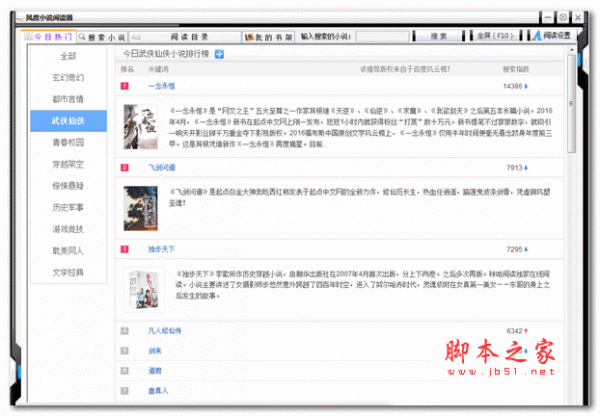Select 惊悚悬疑 category
This screenshot has width=600, height=416.
68,186
